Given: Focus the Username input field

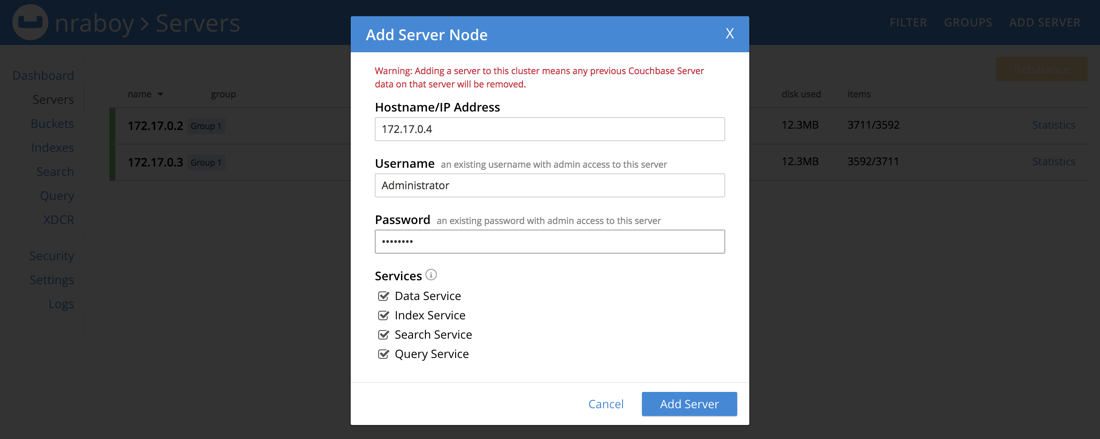Looking at the screenshot, I should point(549,185).
